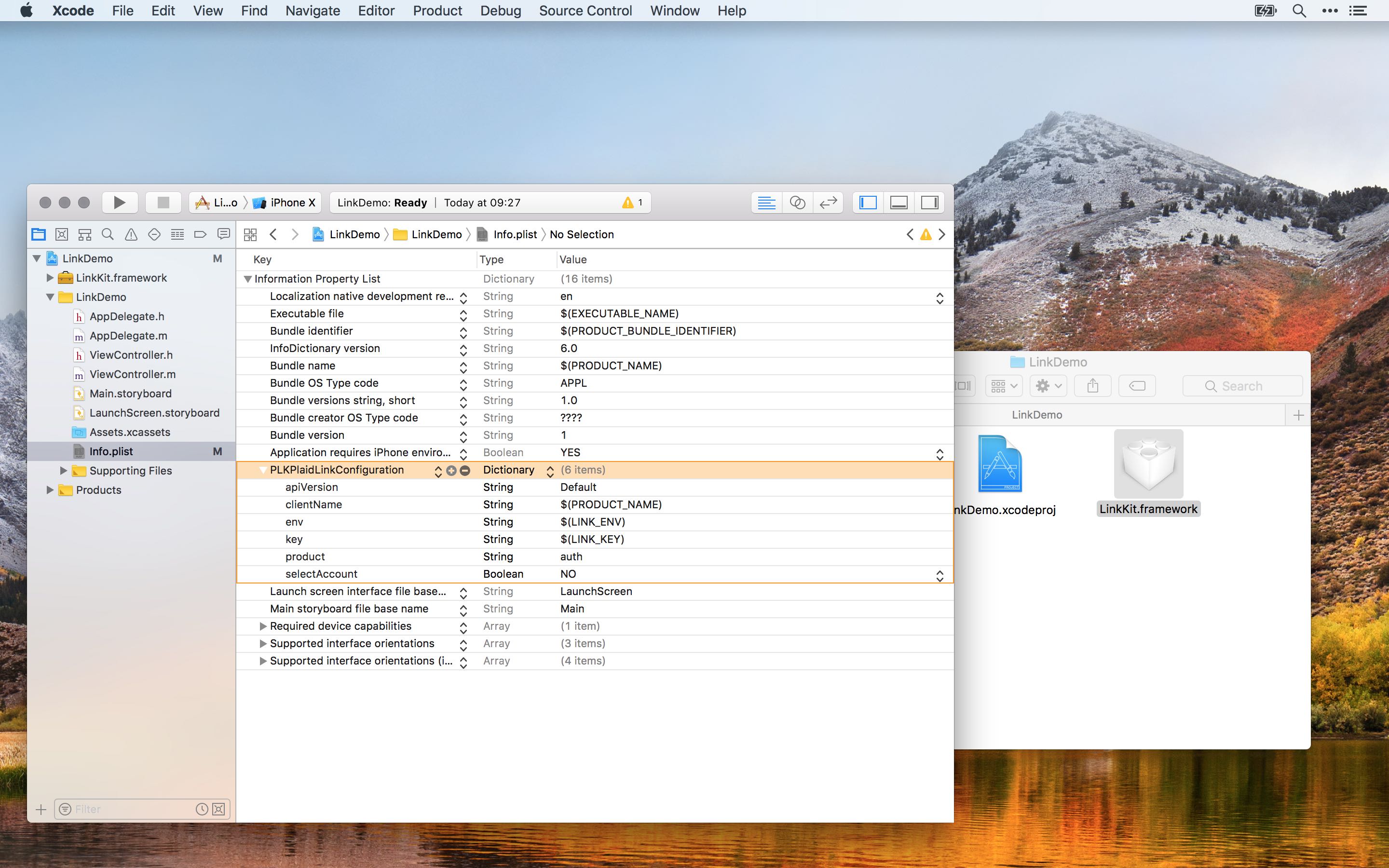Remove PLKPlaidLinkConfiguration with the minus button
The width and height of the screenshot is (1389, 868).
click(466, 470)
